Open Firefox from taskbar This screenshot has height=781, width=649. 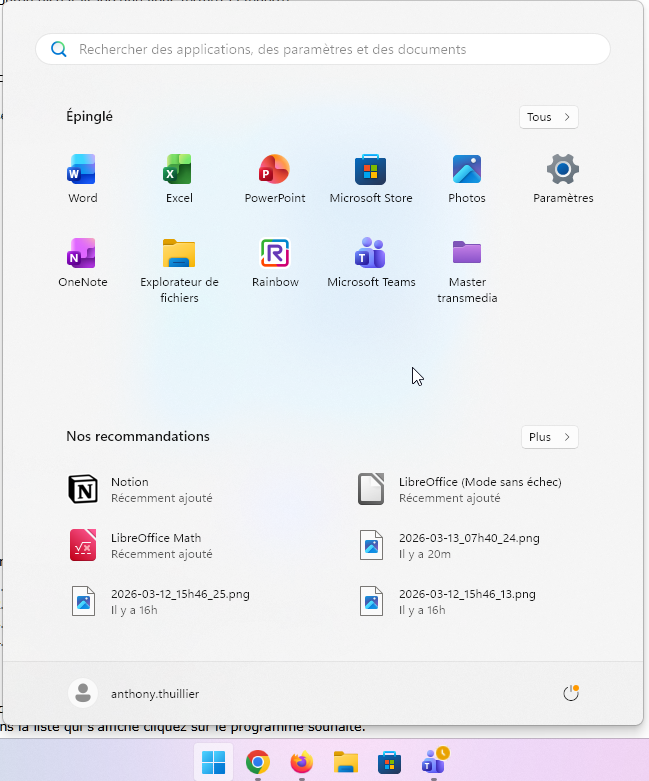[301, 762]
